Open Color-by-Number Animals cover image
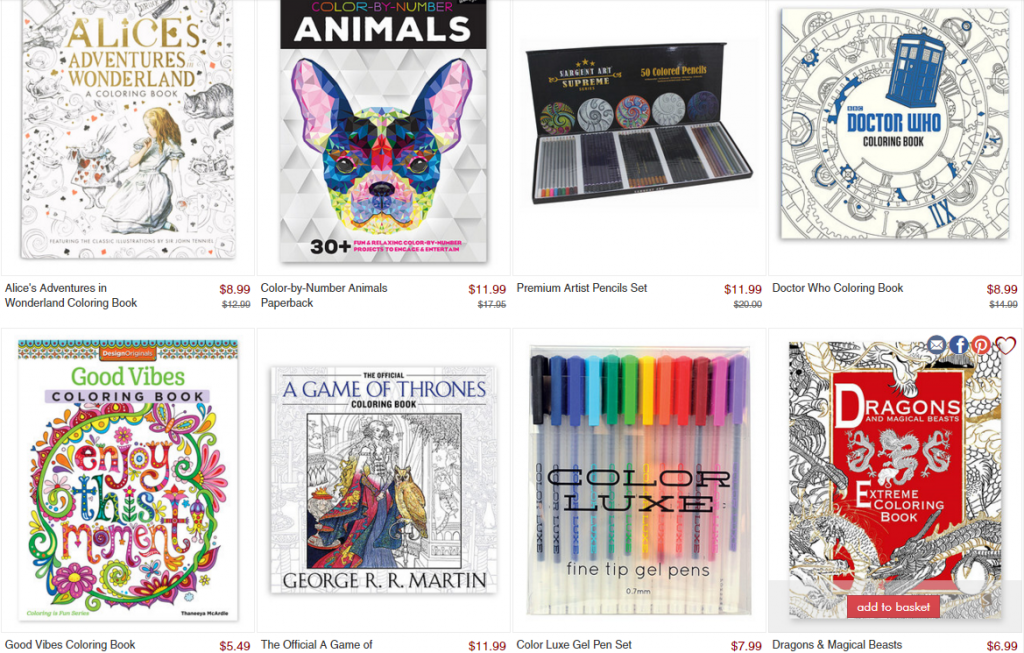The width and height of the screenshot is (1024, 653). click(383, 131)
